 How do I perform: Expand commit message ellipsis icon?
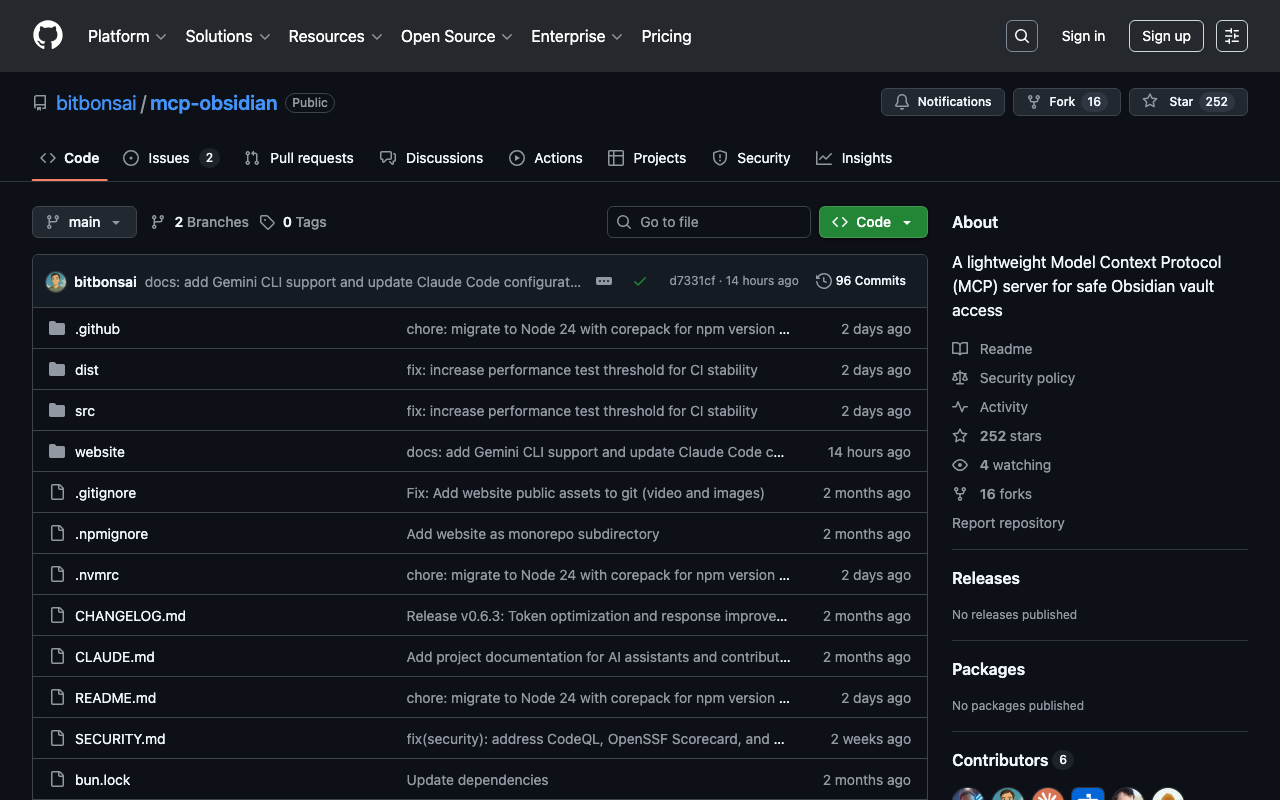[604, 281]
